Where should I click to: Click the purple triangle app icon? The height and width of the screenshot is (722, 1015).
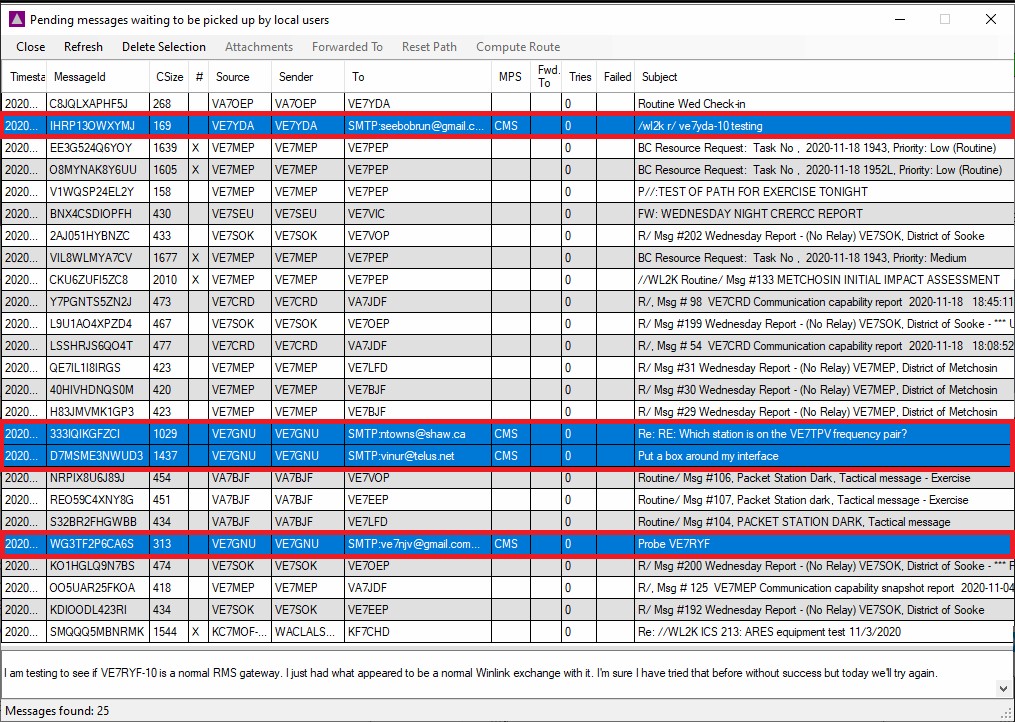pos(15,19)
